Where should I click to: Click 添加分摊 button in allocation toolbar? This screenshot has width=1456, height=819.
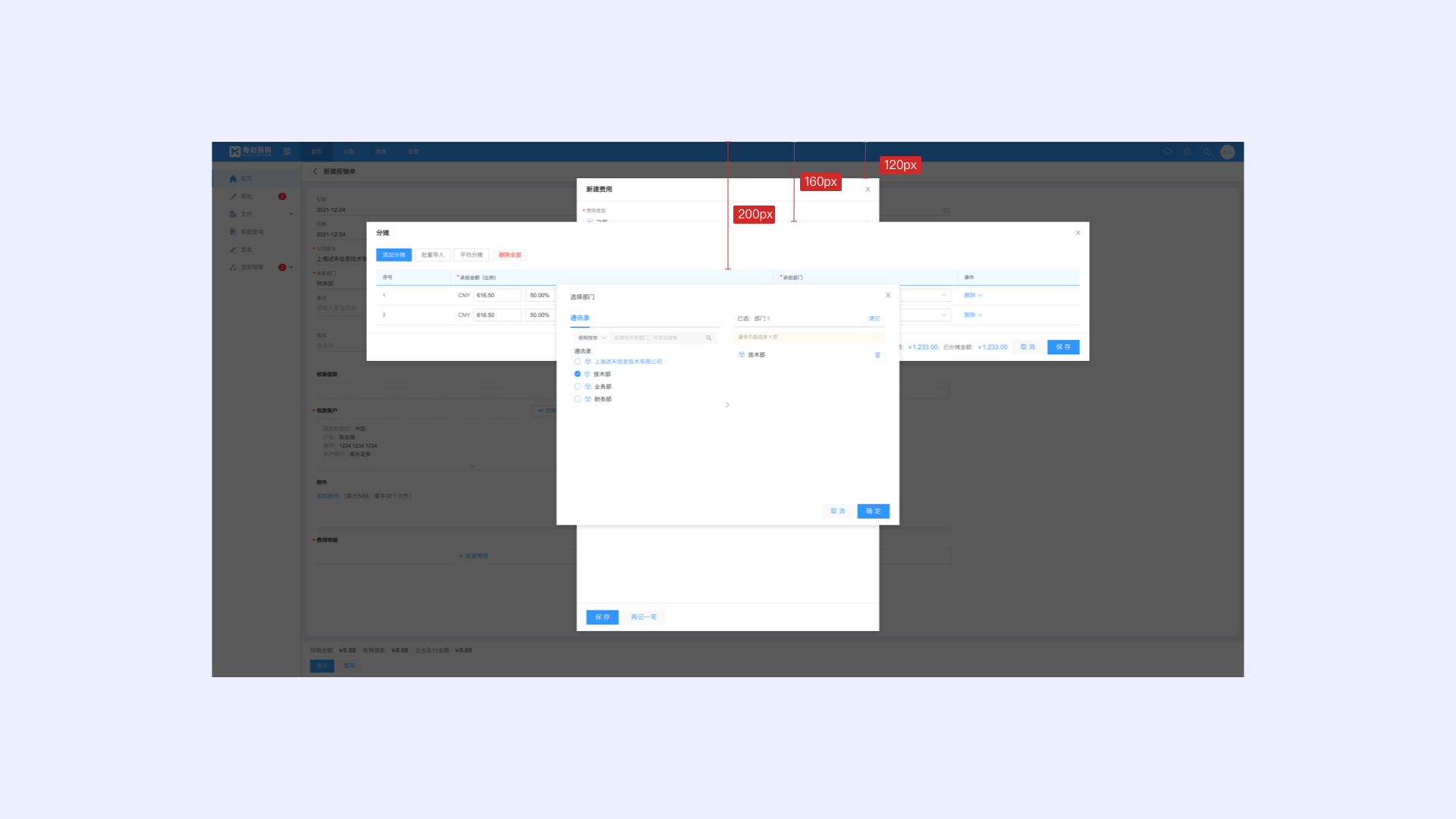[394, 255]
